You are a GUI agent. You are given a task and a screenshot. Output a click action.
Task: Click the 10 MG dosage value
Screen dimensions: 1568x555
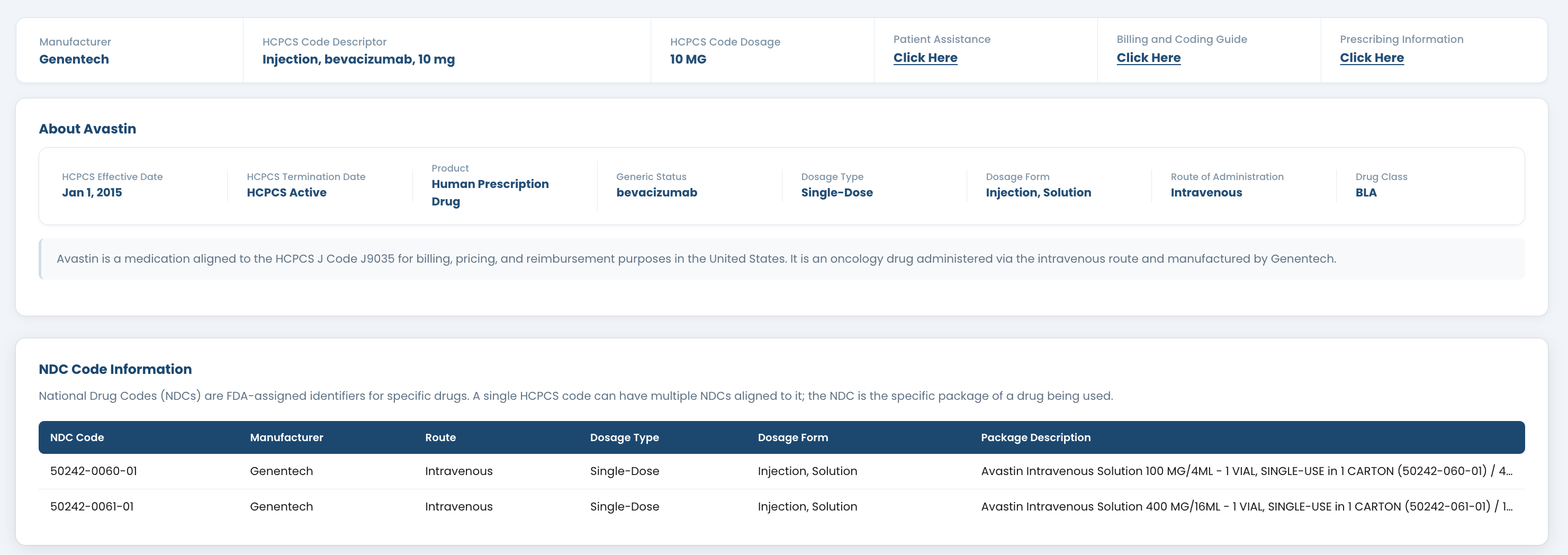tap(688, 59)
